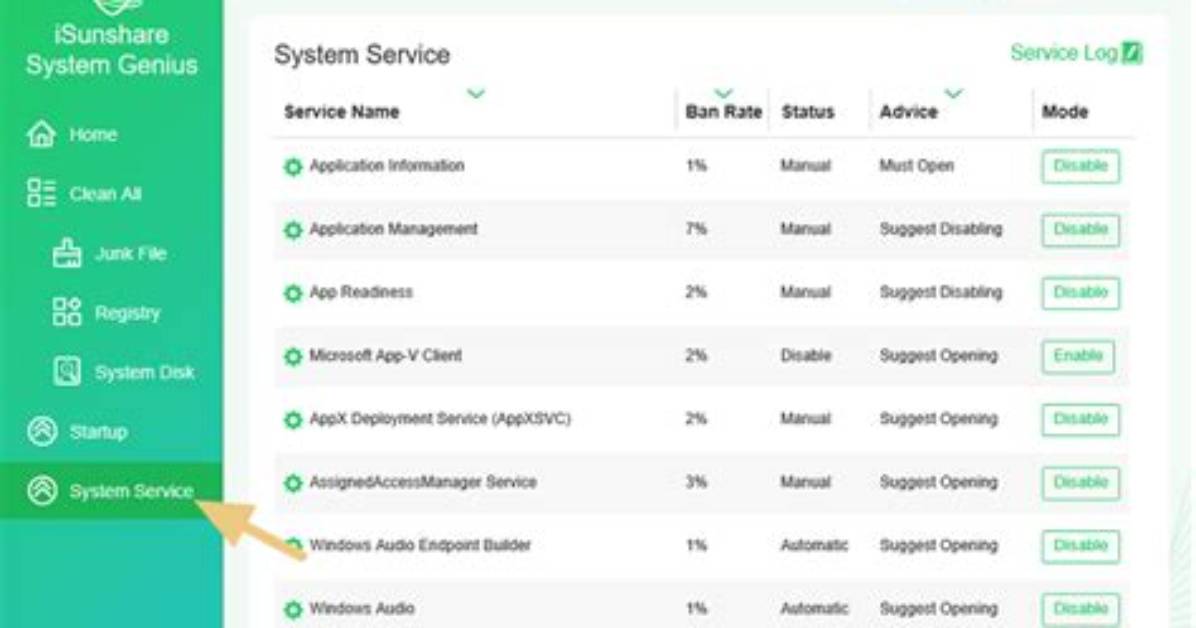Click Automatic status of Endpoint Builder
Viewport: 1196px width, 628px height.
(814, 546)
